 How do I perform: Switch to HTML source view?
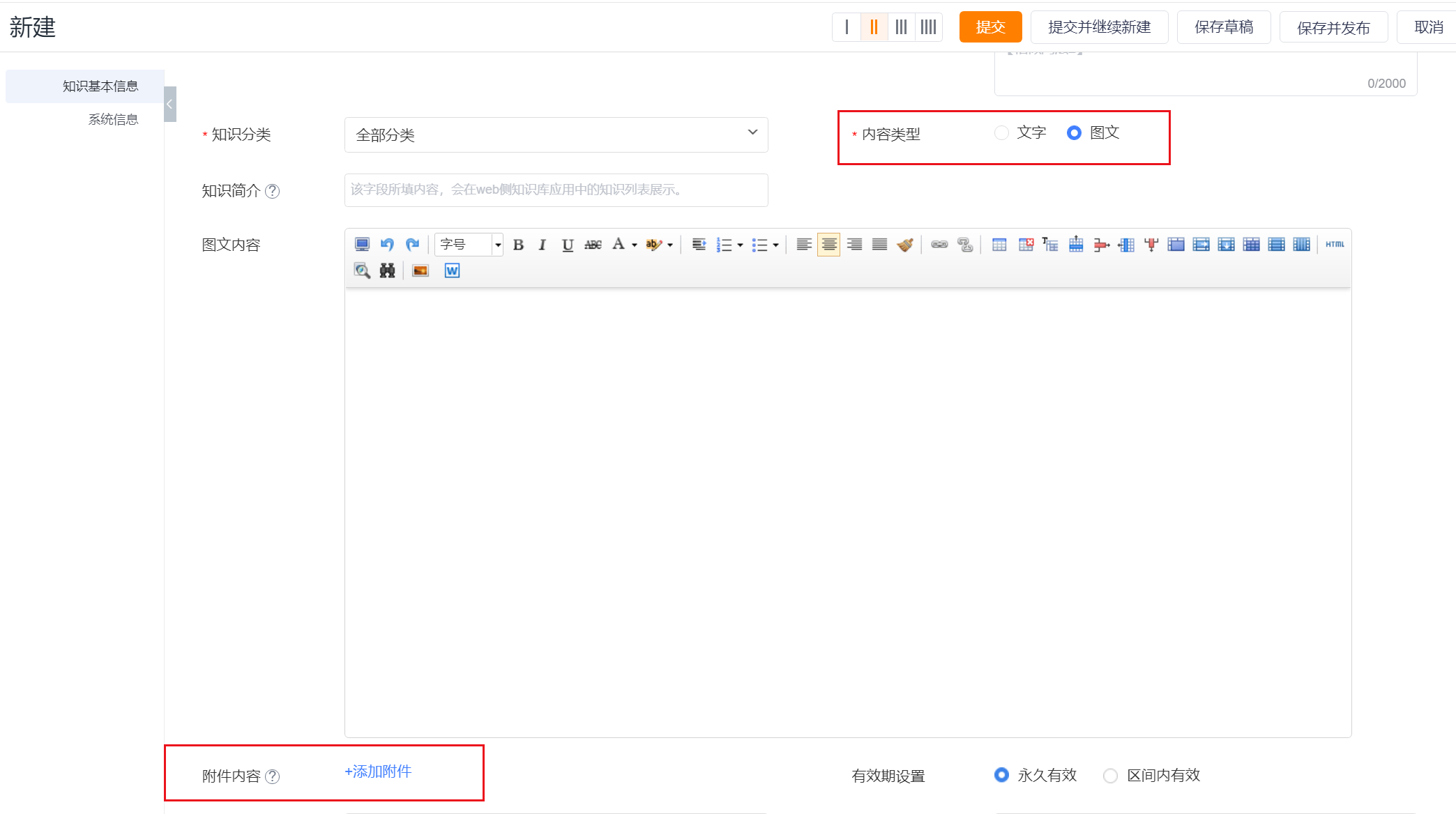(1335, 245)
